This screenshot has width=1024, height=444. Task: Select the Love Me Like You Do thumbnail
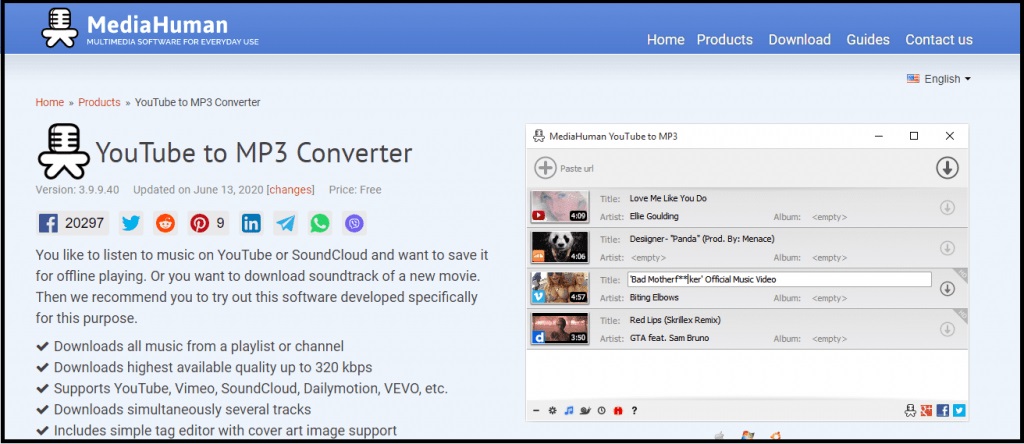pos(560,207)
